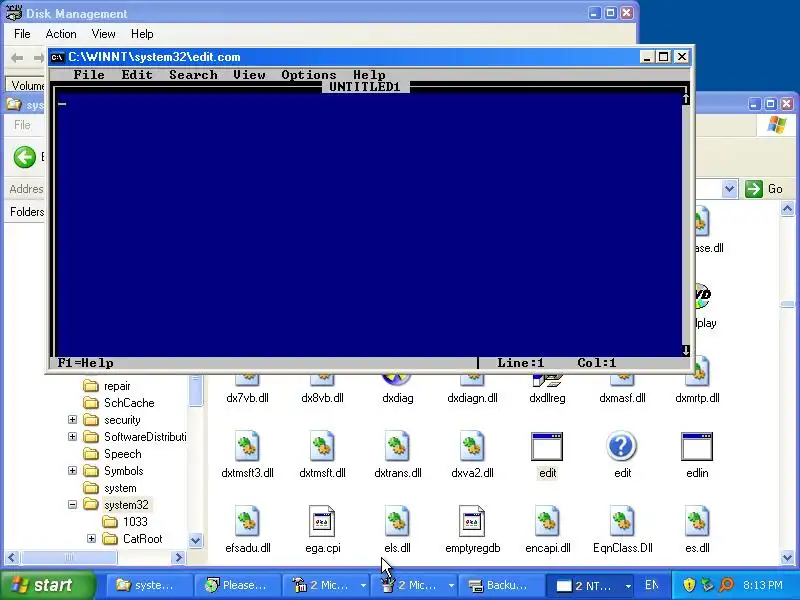Open Disk Management Help menu
800x600 pixels.
[142, 34]
